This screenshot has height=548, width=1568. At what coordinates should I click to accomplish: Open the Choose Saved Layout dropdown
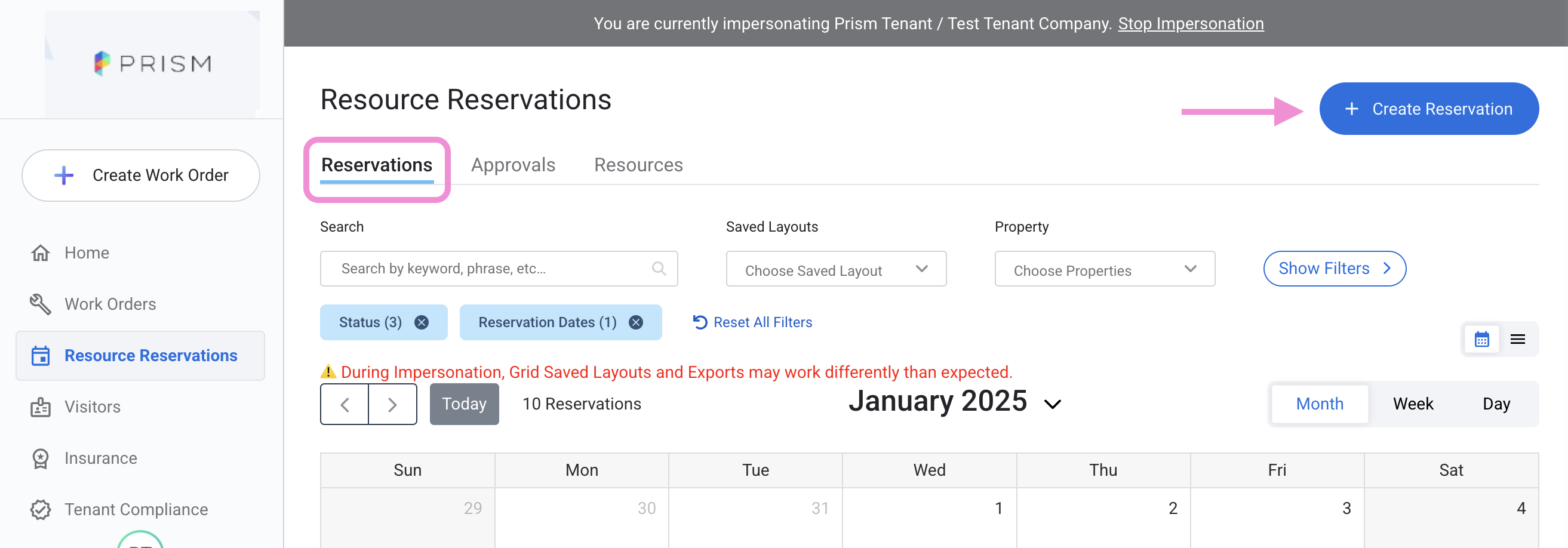coord(836,269)
